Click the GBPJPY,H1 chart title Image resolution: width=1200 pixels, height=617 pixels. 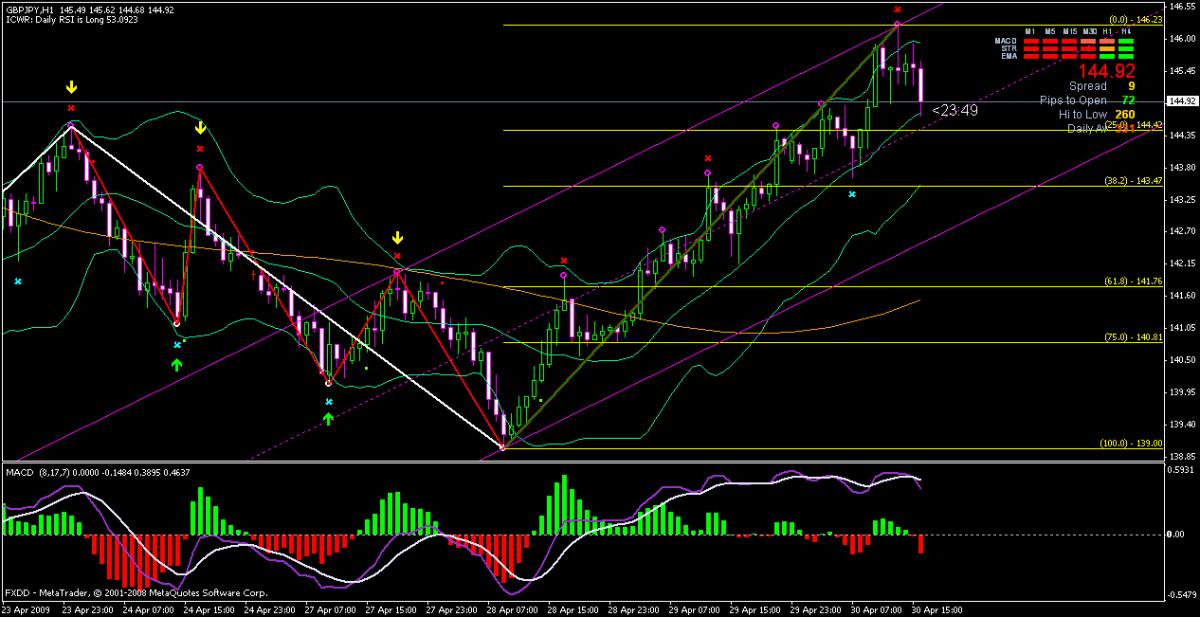[30, 9]
